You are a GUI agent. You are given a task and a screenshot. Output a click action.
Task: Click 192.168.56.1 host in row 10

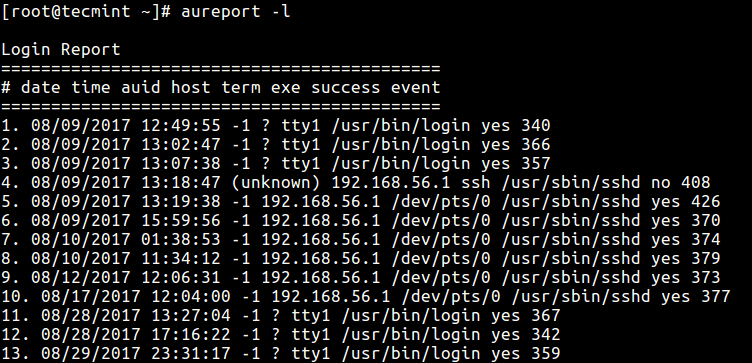click(331, 297)
